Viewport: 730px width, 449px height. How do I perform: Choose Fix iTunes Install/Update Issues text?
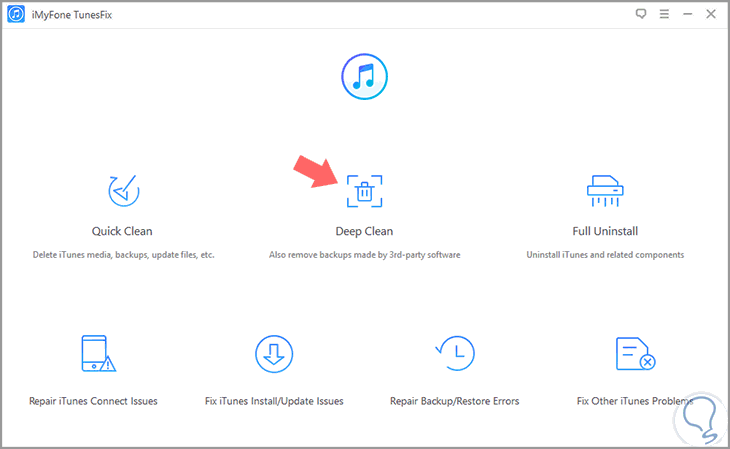274,401
